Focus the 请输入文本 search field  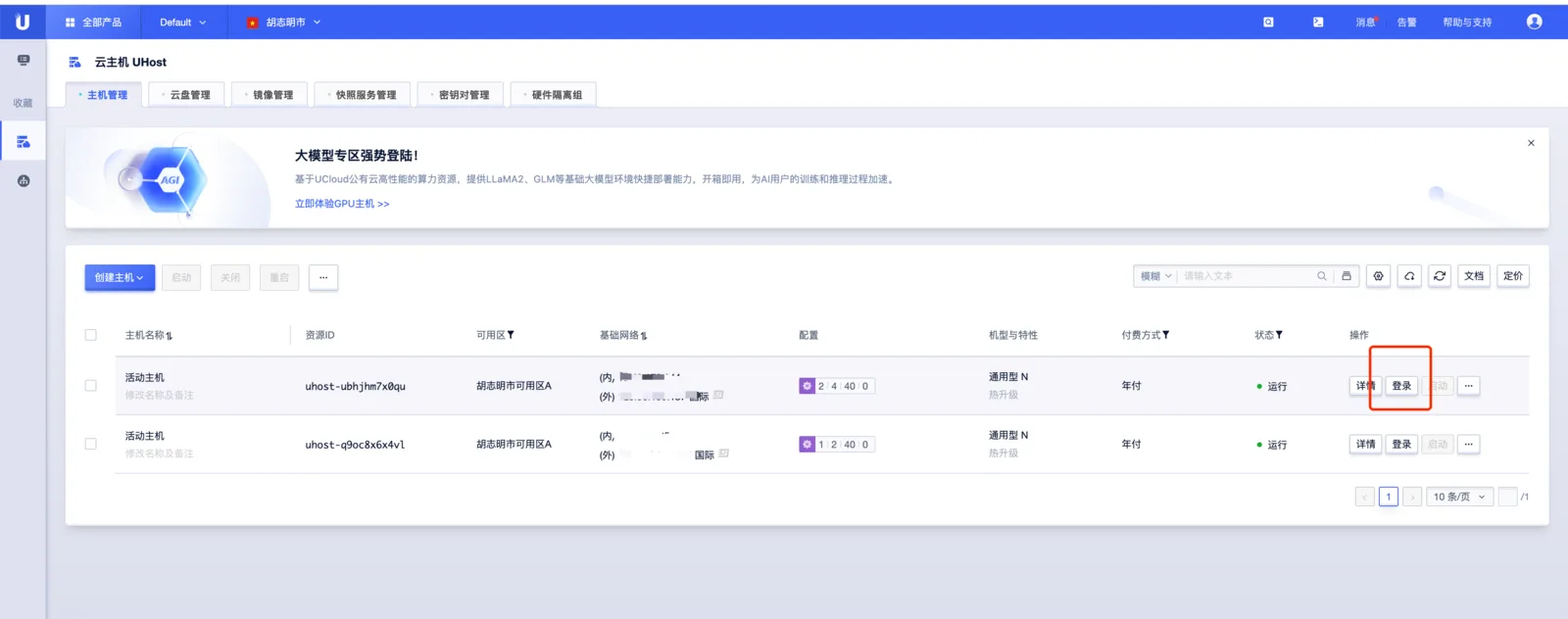1247,276
